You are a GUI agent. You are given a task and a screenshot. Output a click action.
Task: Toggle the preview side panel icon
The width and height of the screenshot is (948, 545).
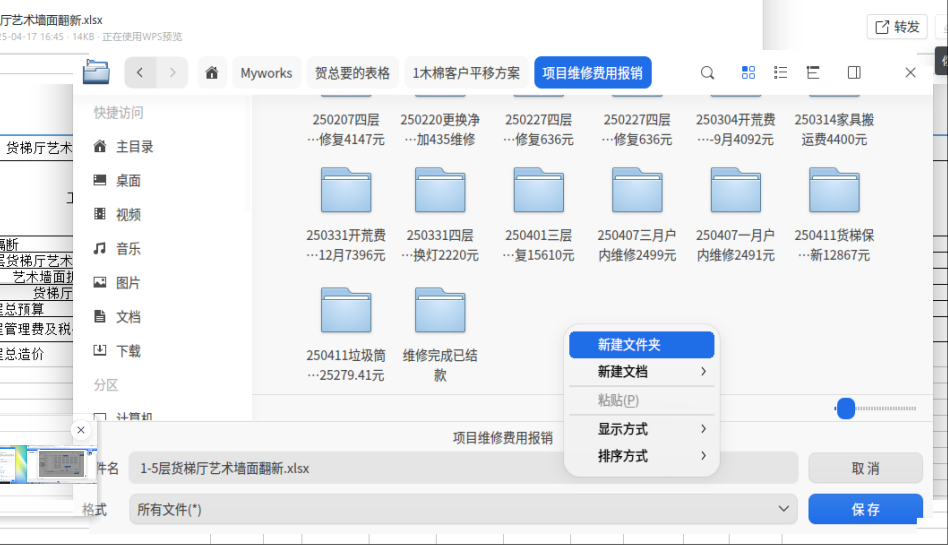854,73
